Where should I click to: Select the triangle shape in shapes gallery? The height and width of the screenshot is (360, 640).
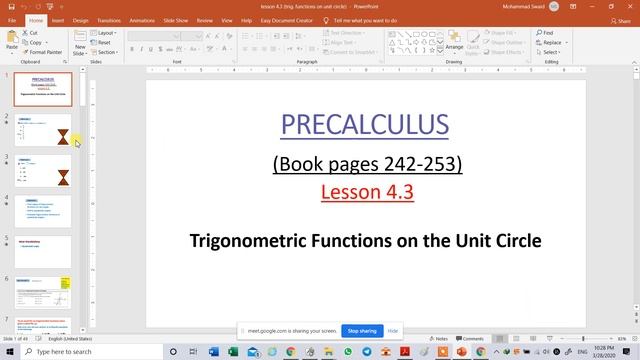click(x=392, y=42)
